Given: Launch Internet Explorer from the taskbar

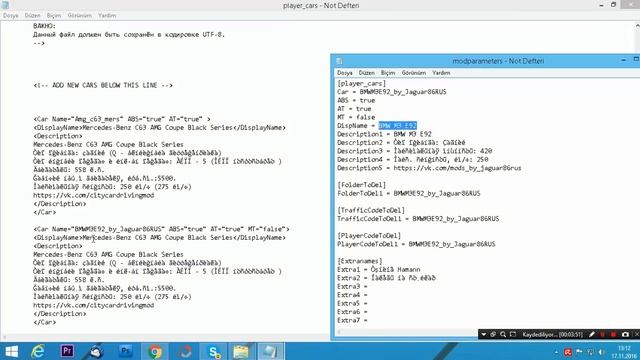Looking at the screenshot, I should (38, 351).
